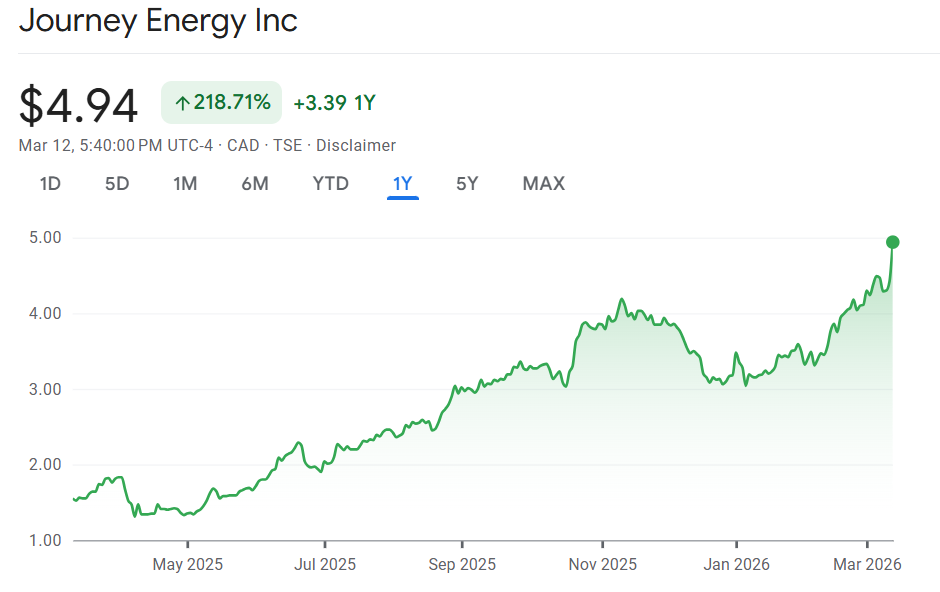Click the 218.71% gain badge
This screenshot has width=940, height=592.
pyautogui.click(x=221, y=103)
